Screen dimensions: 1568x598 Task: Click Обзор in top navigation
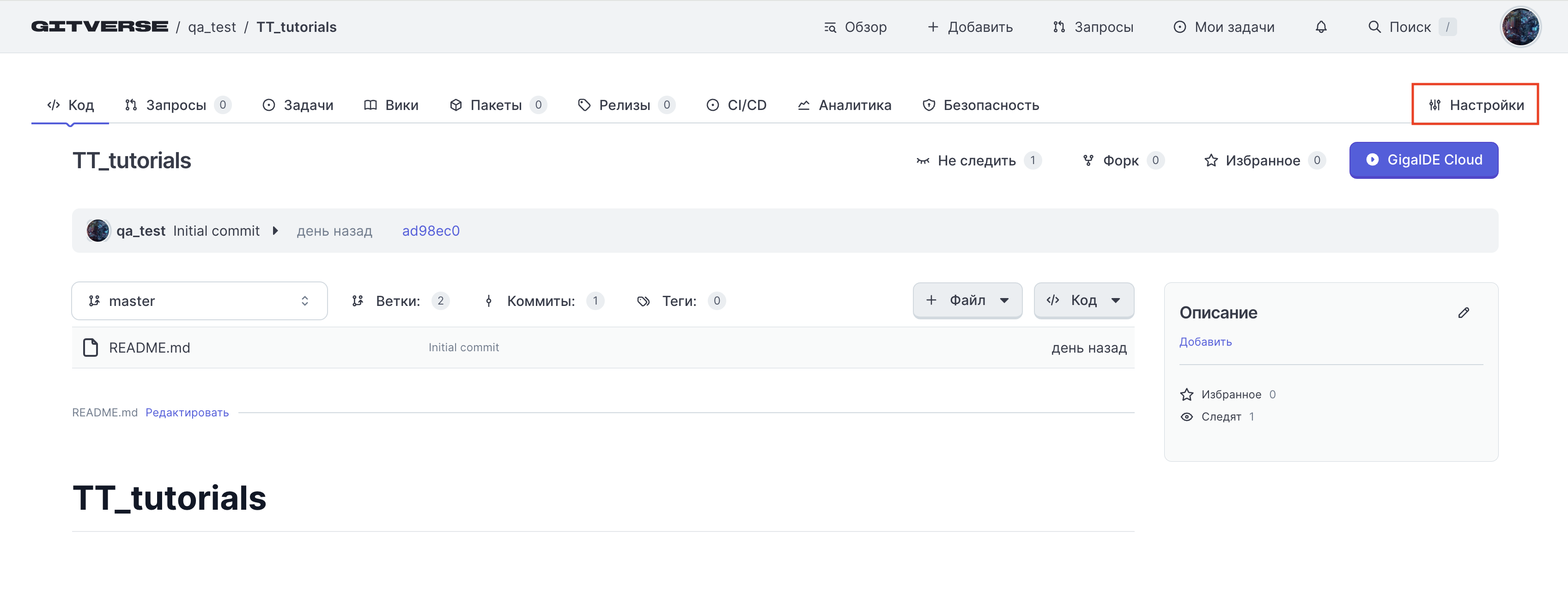pos(855,27)
